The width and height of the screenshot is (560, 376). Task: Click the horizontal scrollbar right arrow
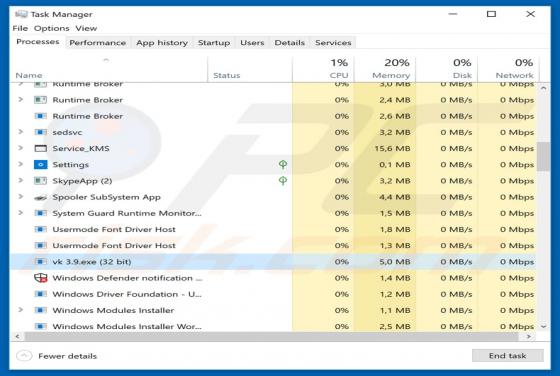[529, 336]
